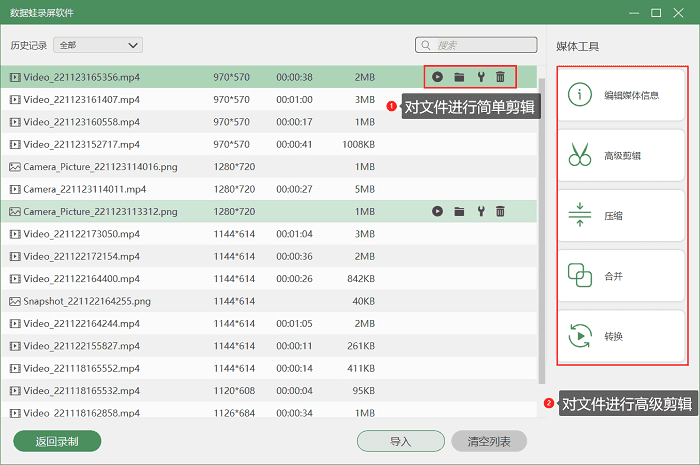
Task: Delete Camera_Picture_221123113312.png via trash icon
Action: 500,212
